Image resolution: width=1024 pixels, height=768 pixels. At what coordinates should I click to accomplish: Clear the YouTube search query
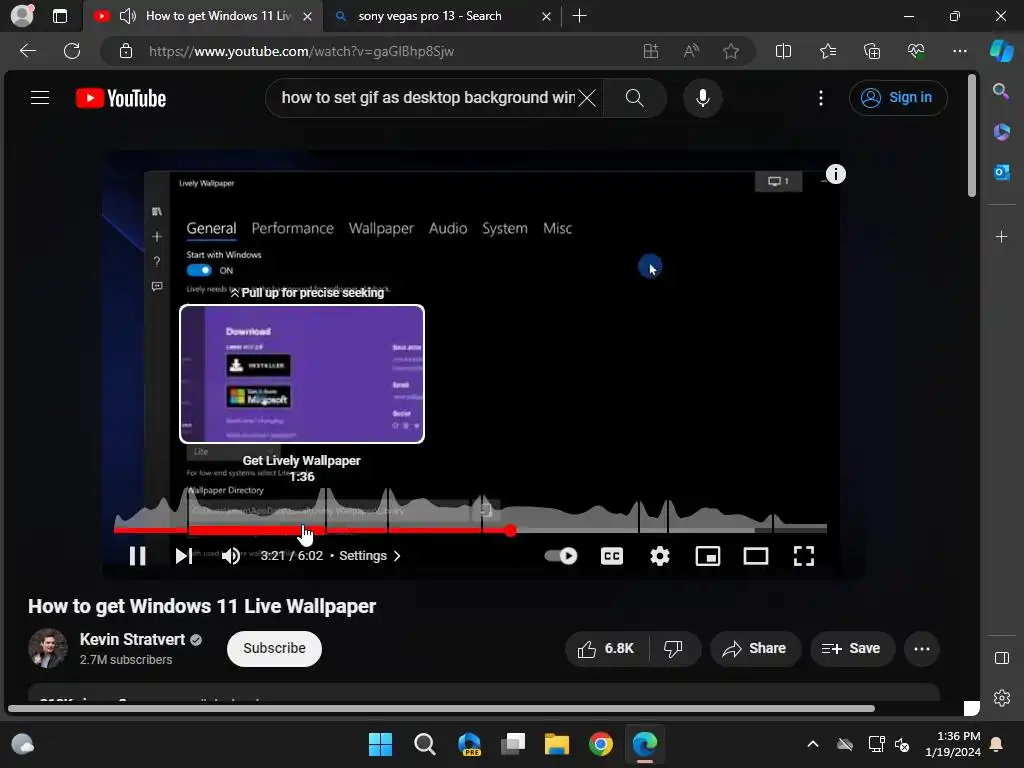click(588, 98)
